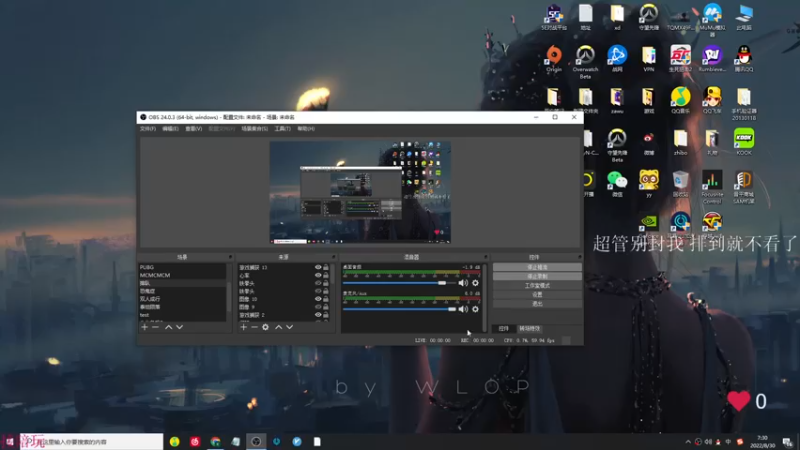Open QQ音乐 desktop shortcut
Viewport: 800px width, 450px height.
[x=680, y=101]
